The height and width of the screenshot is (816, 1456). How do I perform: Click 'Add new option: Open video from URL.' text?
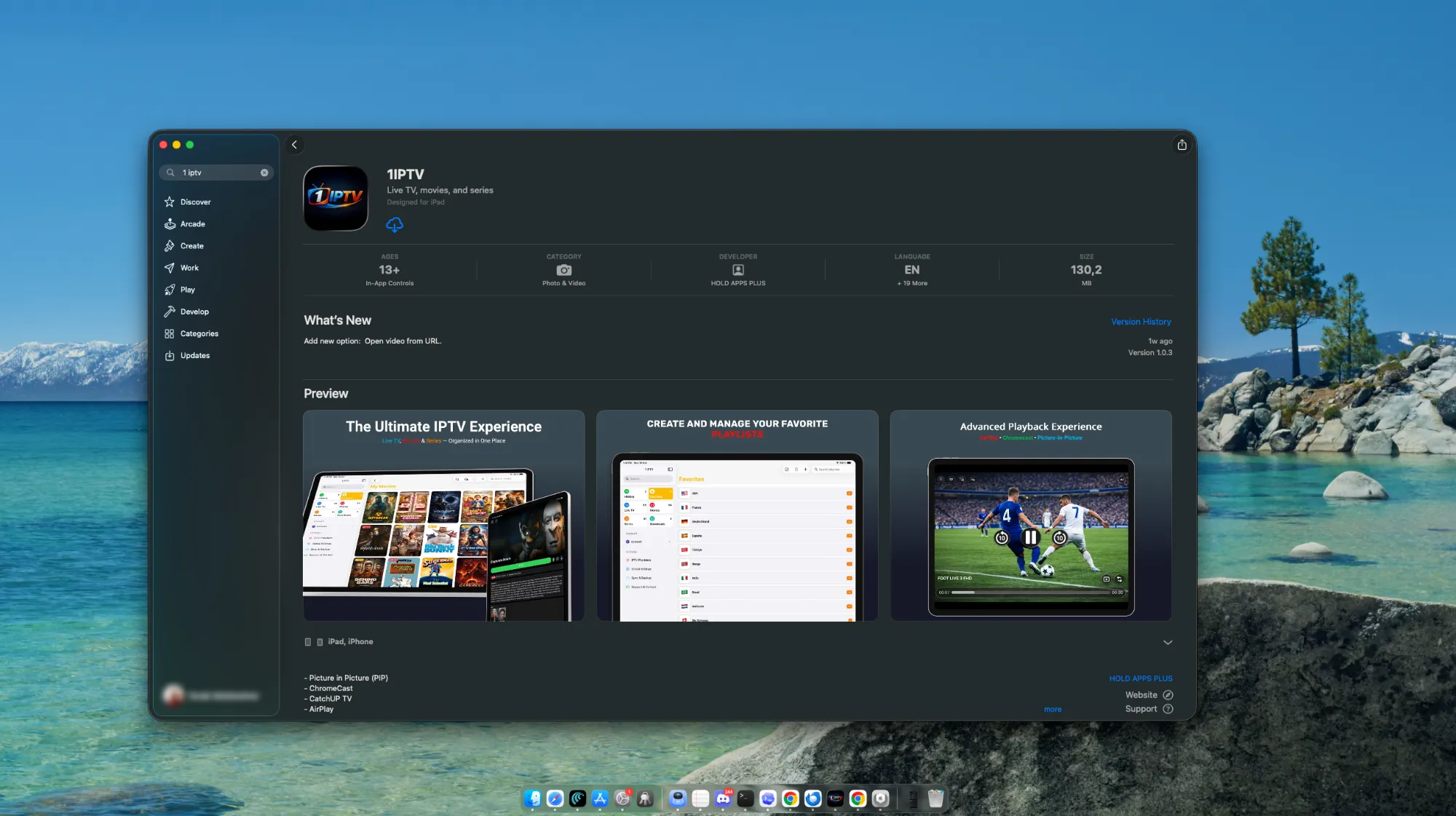[373, 341]
